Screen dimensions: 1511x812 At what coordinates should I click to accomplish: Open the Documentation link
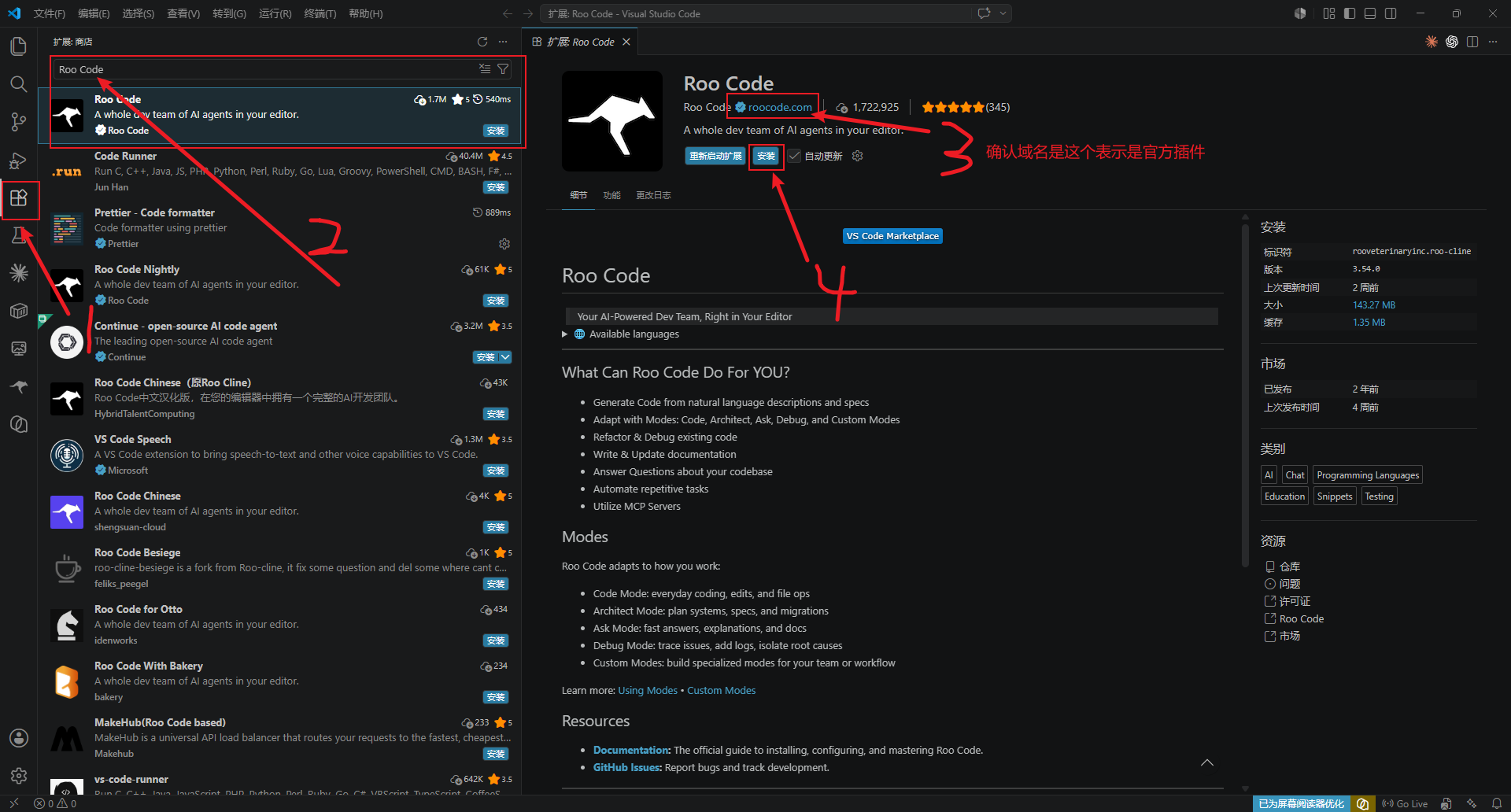point(631,751)
